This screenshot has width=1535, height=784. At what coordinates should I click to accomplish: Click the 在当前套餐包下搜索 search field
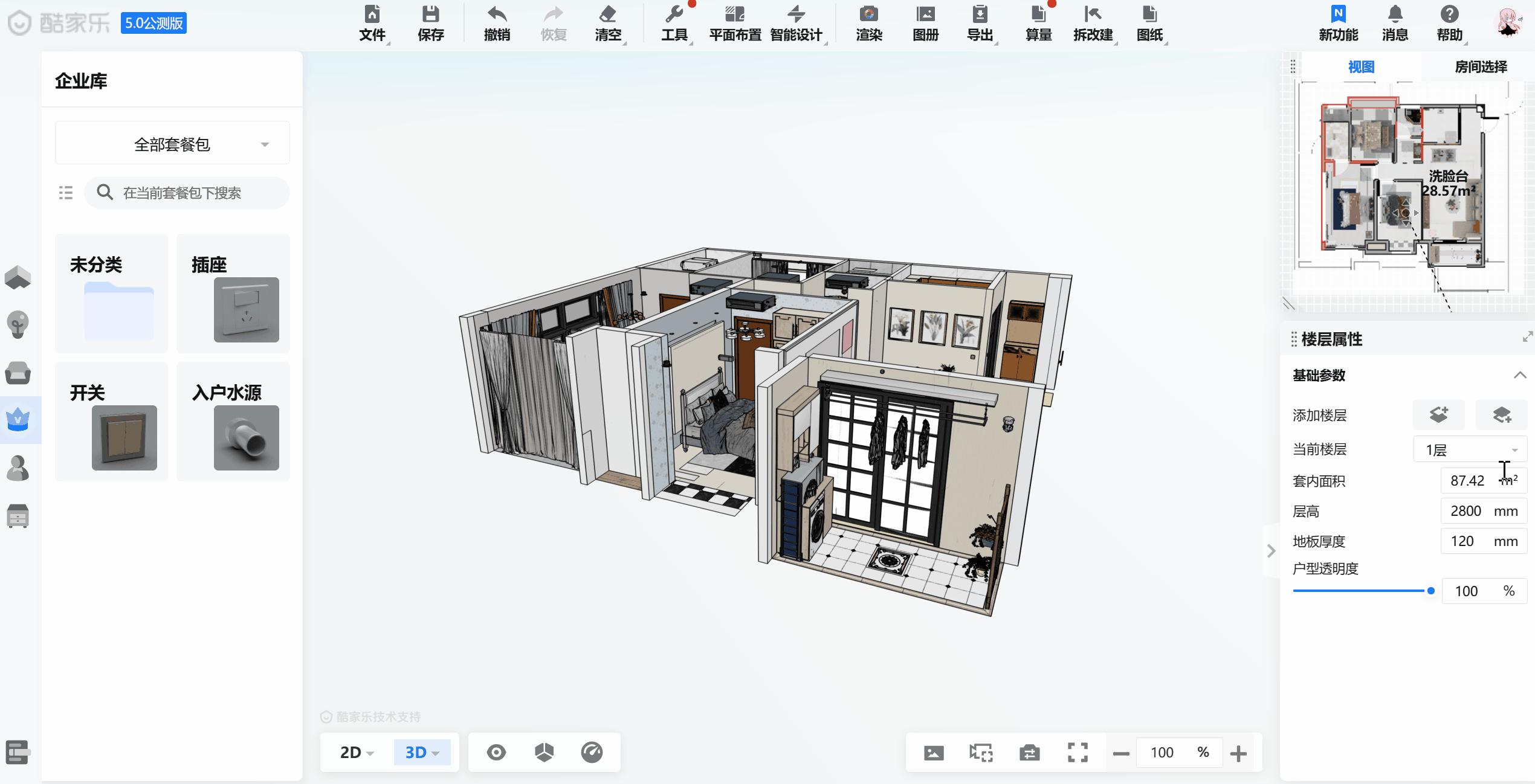[187, 193]
